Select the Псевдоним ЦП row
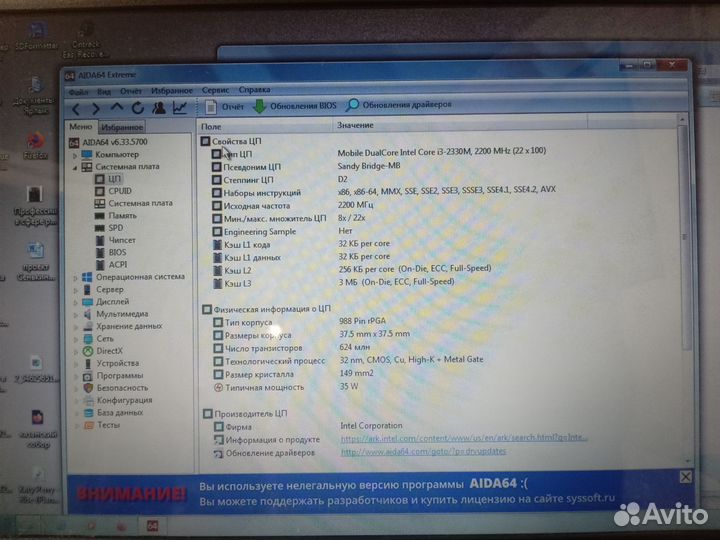Viewport: 720px width, 540px height. click(x=306, y=166)
